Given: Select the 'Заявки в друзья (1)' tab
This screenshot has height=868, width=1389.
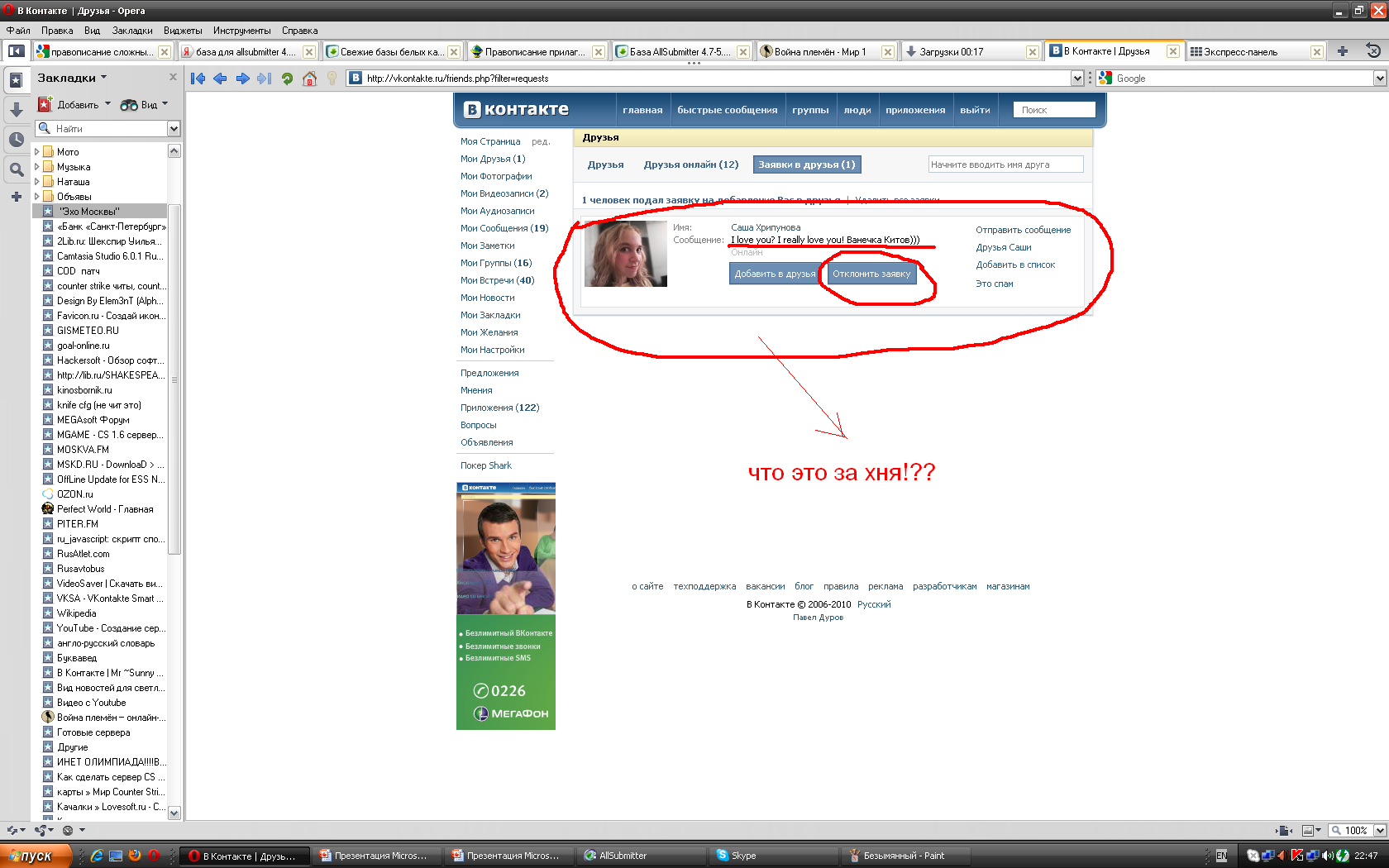Looking at the screenshot, I should pos(807,165).
